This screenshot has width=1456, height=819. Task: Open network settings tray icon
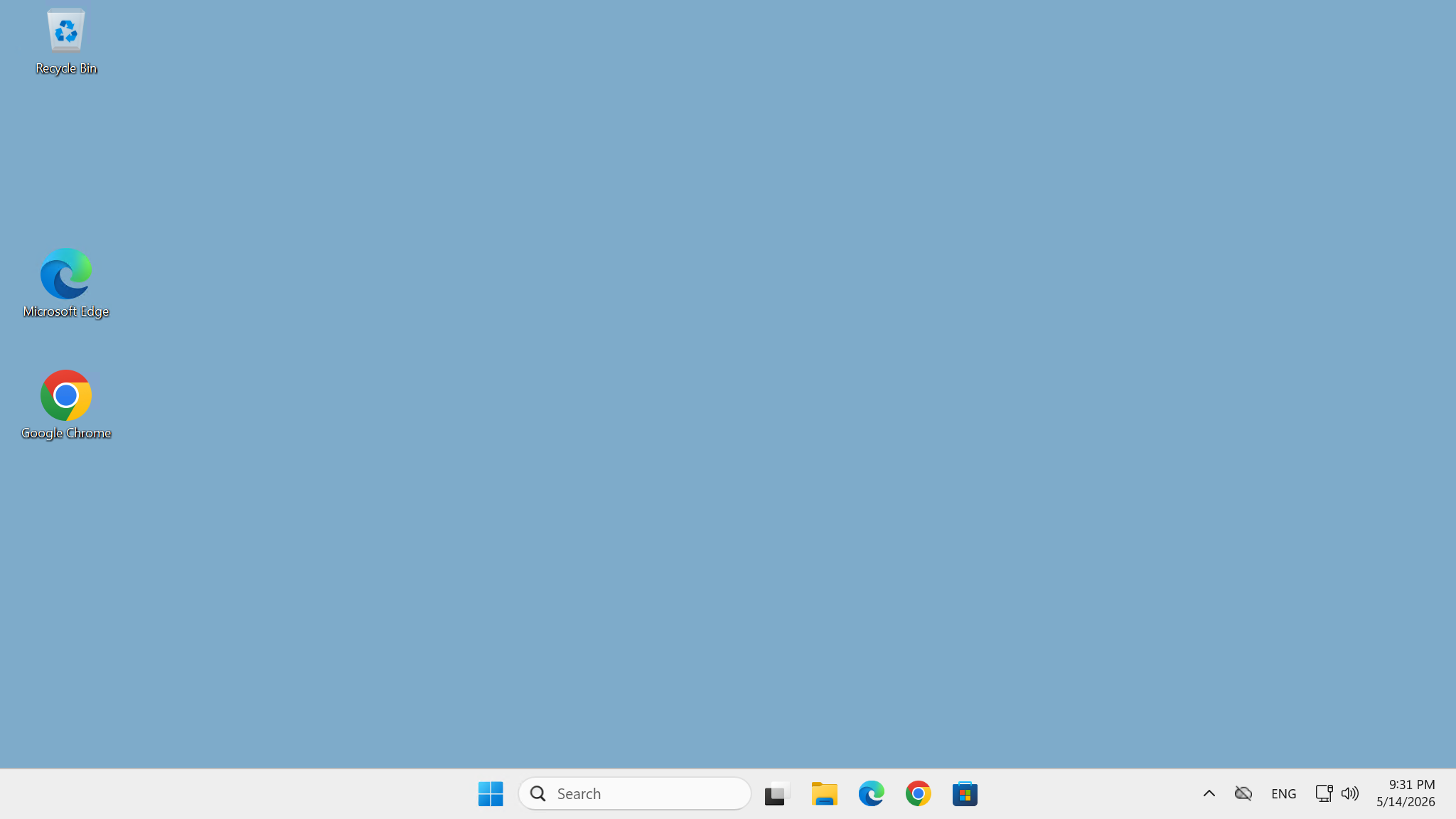[x=1323, y=793]
